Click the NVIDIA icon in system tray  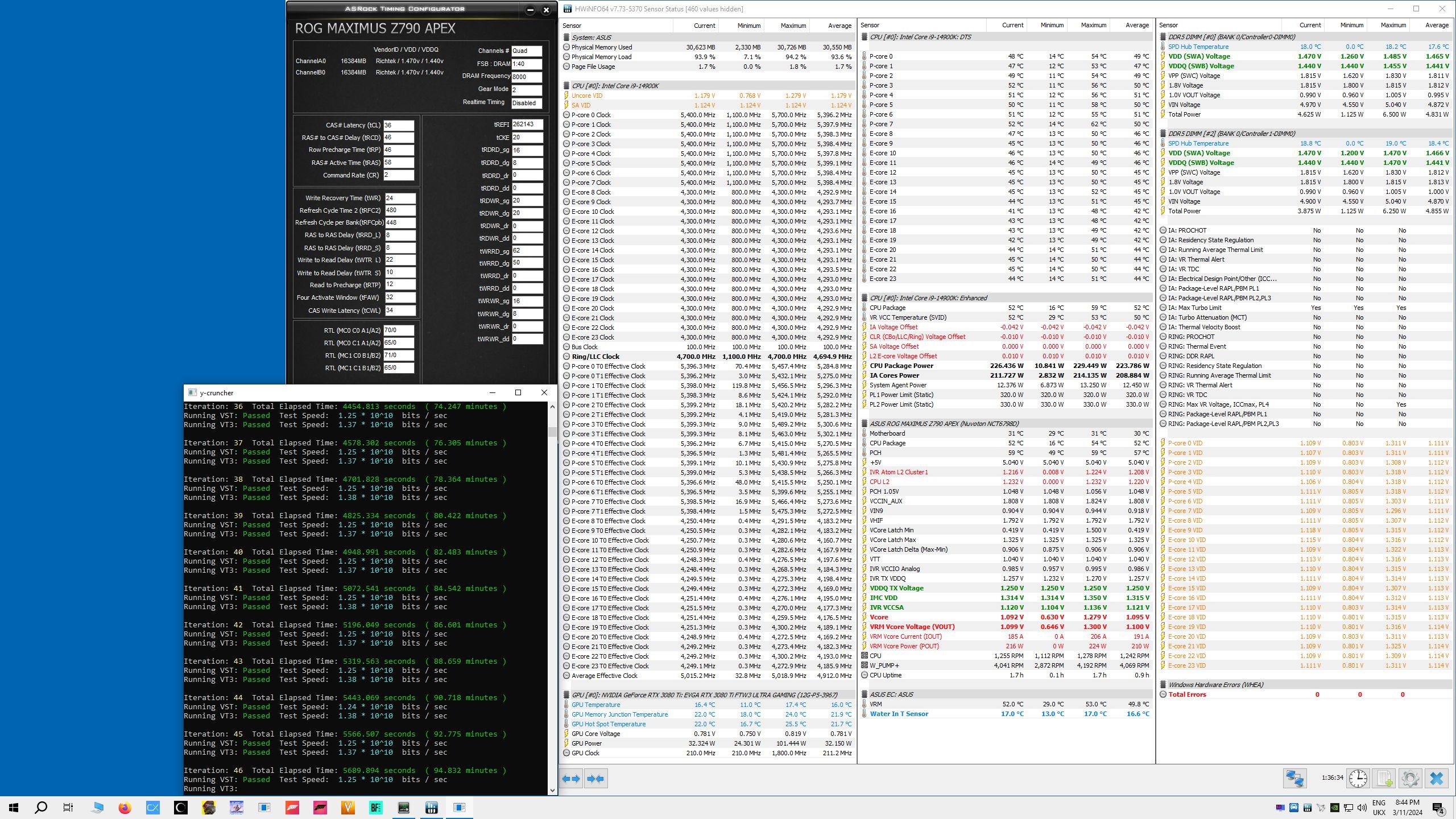pos(1334,808)
